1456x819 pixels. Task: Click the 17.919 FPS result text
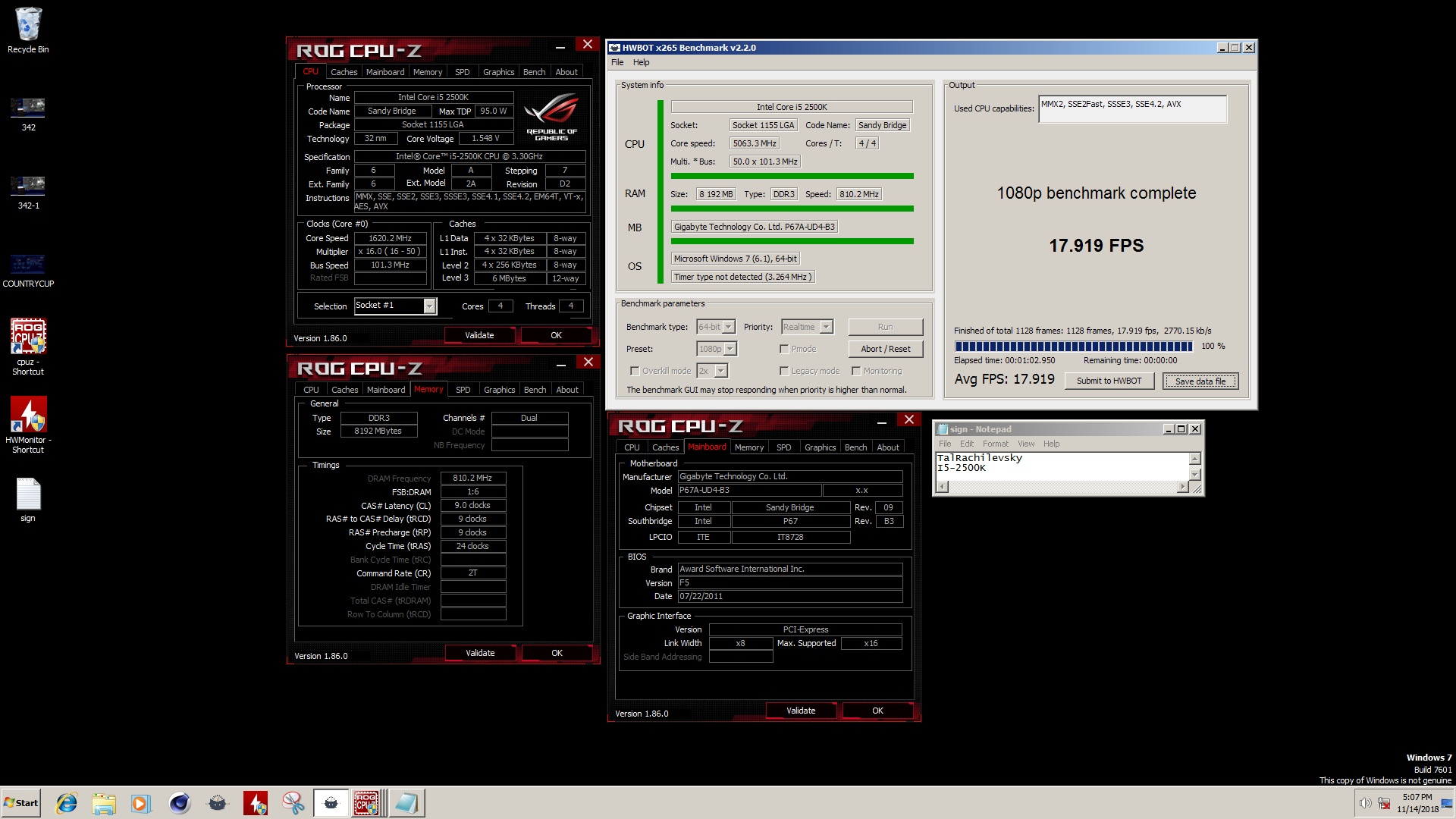pyautogui.click(x=1096, y=246)
